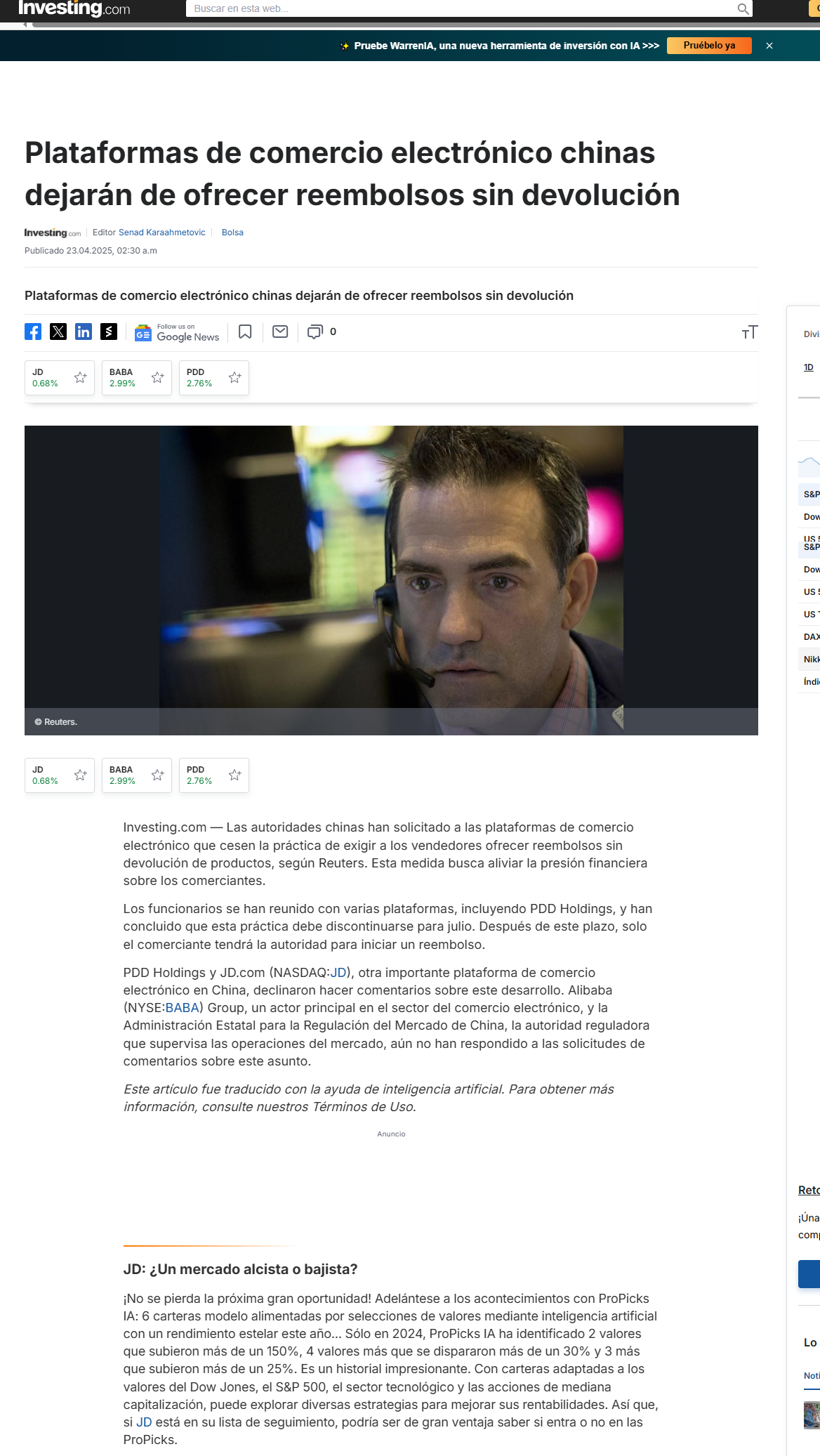Click the article main headline
The image size is (820, 1456).
click(352, 173)
